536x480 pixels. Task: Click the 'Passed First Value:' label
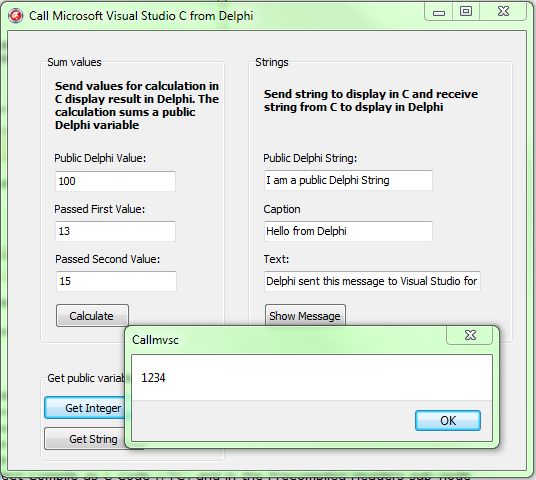pos(99,209)
